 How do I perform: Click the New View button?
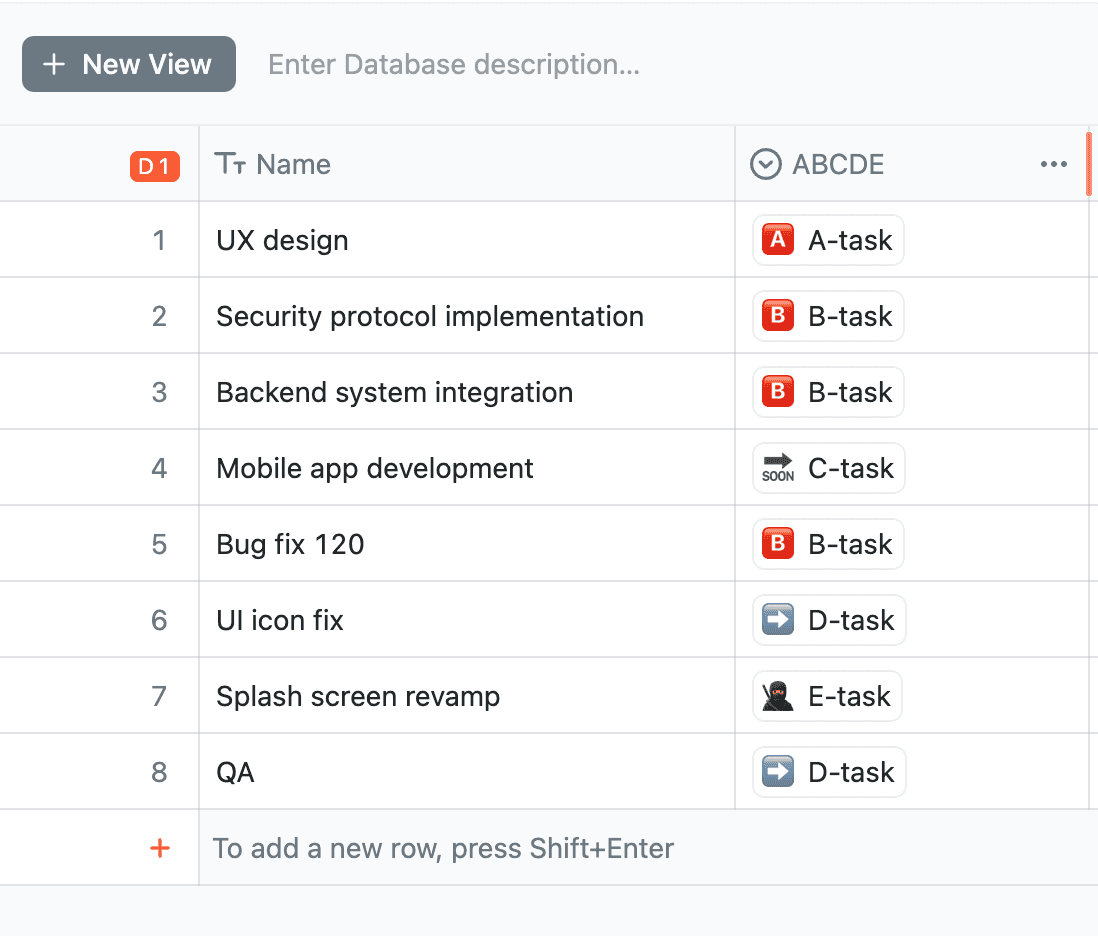tap(129, 65)
